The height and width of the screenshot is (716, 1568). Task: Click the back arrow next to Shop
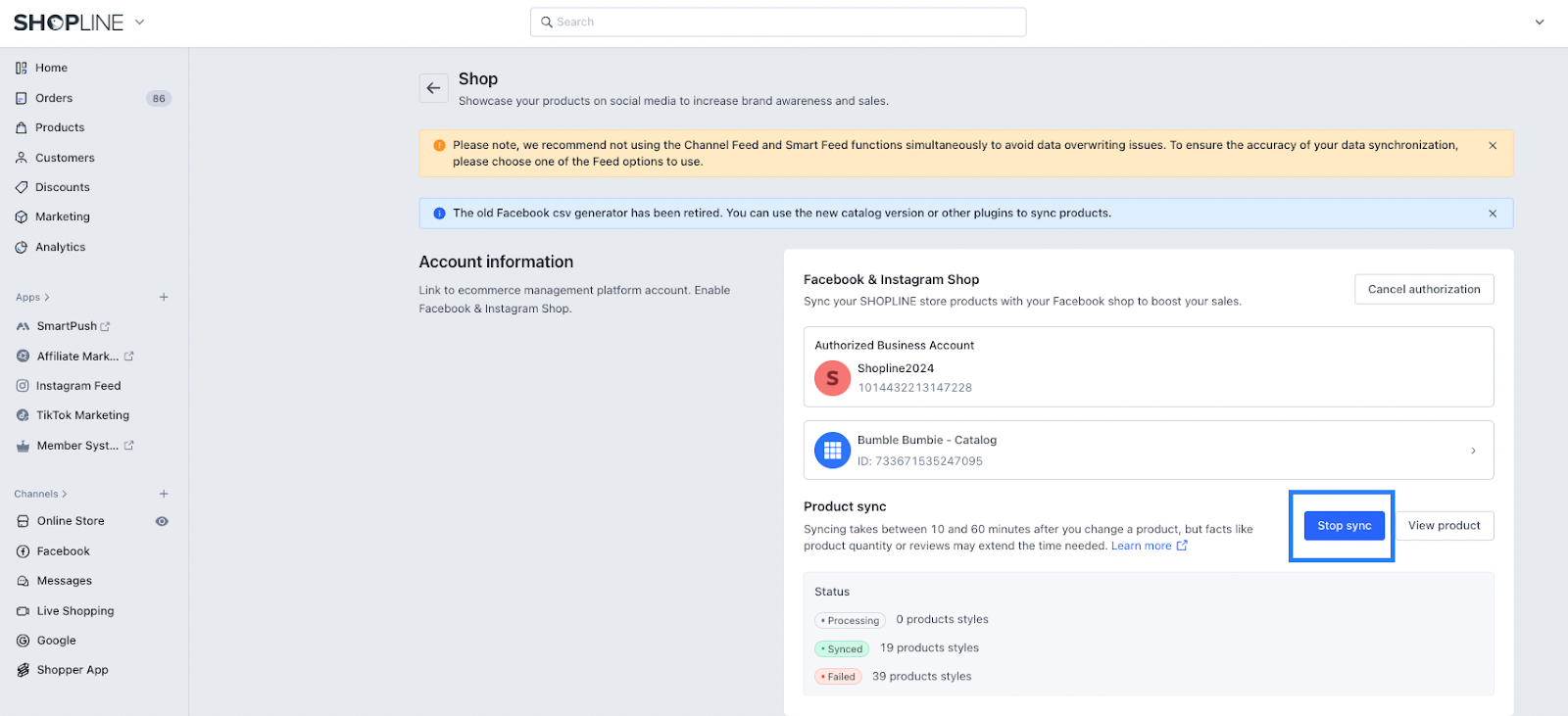[x=433, y=88]
